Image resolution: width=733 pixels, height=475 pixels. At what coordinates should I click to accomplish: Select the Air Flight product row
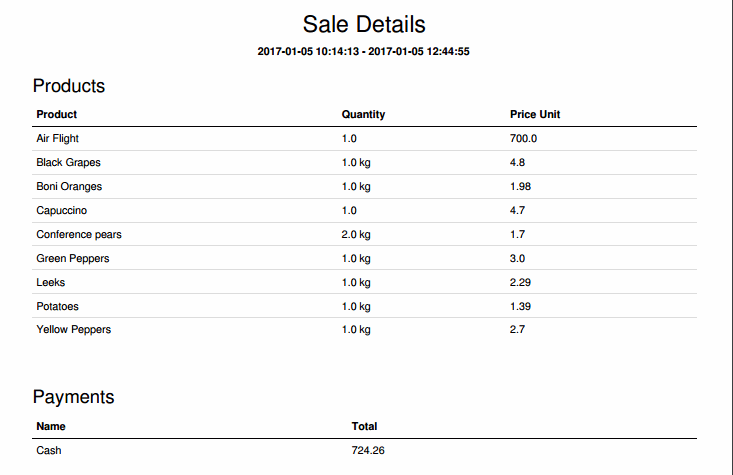click(x=364, y=139)
